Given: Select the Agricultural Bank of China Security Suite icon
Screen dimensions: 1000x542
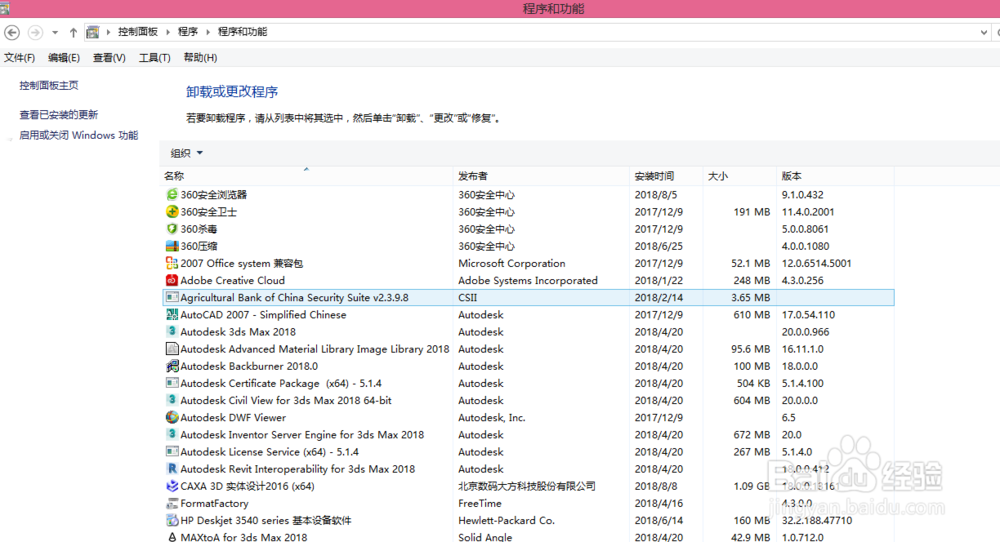Looking at the screenshot, I should [172, 298].
